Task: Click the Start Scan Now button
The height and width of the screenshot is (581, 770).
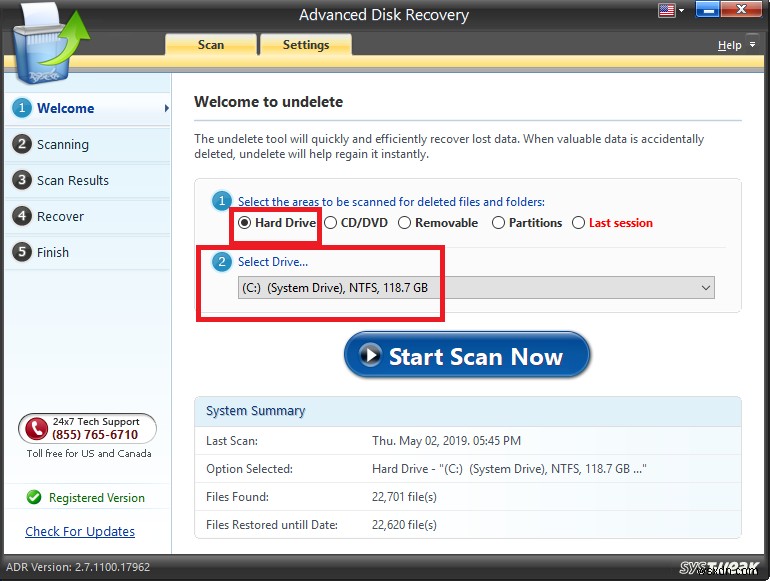Action: click(467, 356)
